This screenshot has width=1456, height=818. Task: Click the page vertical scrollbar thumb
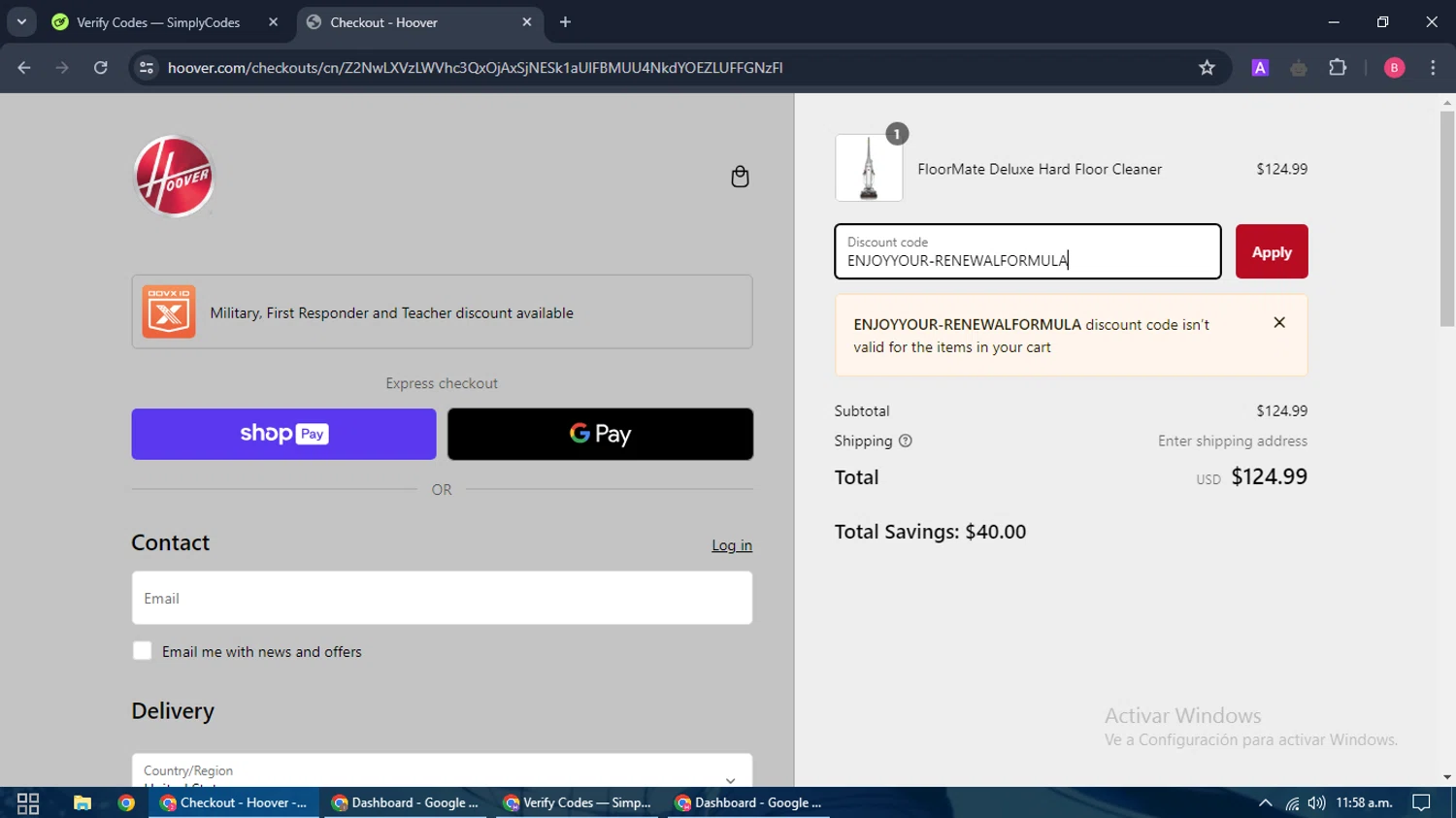point(1447,218)
